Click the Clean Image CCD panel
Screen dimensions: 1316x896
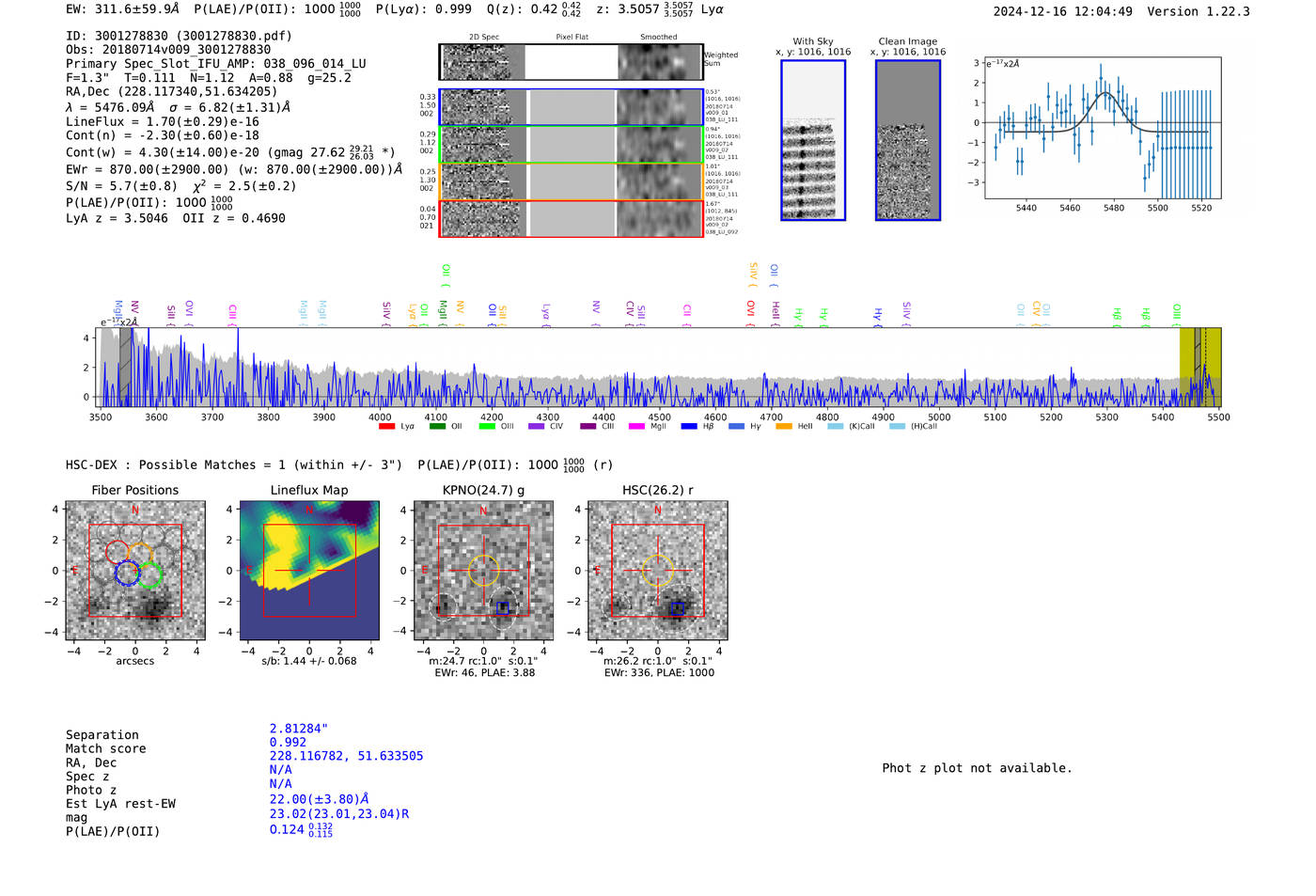pyautogui.click(x=908, y=140)
